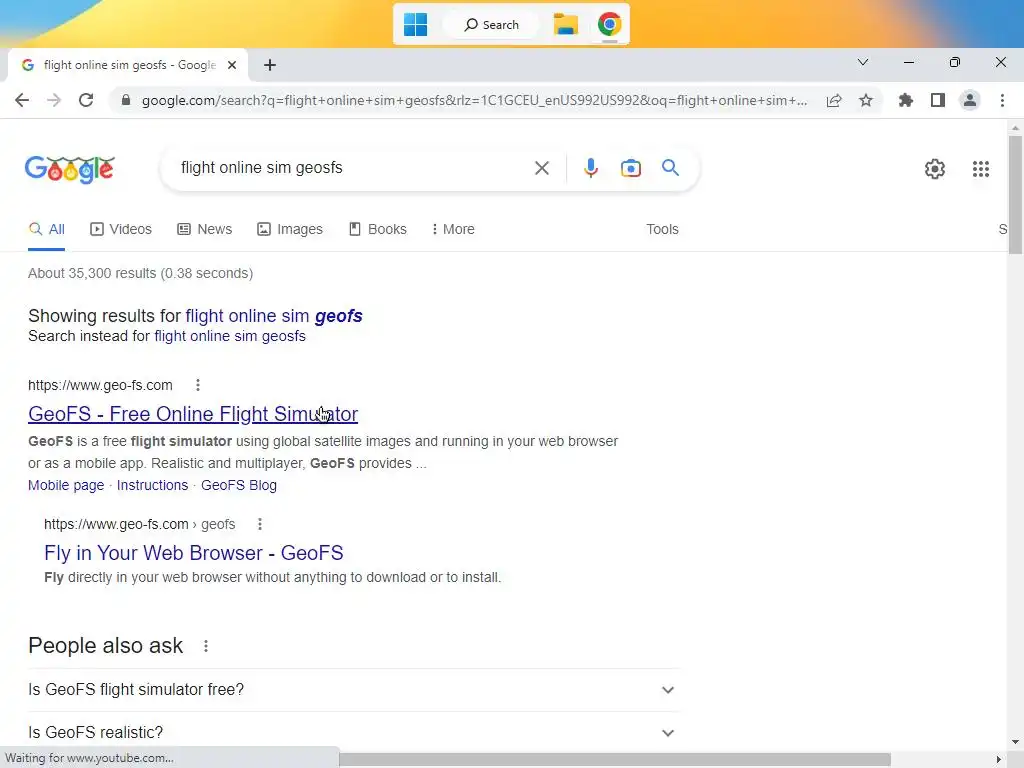Viewport: 1024px width, 768px height.
Task: Click the Google holiday logo
Action: 70,170
